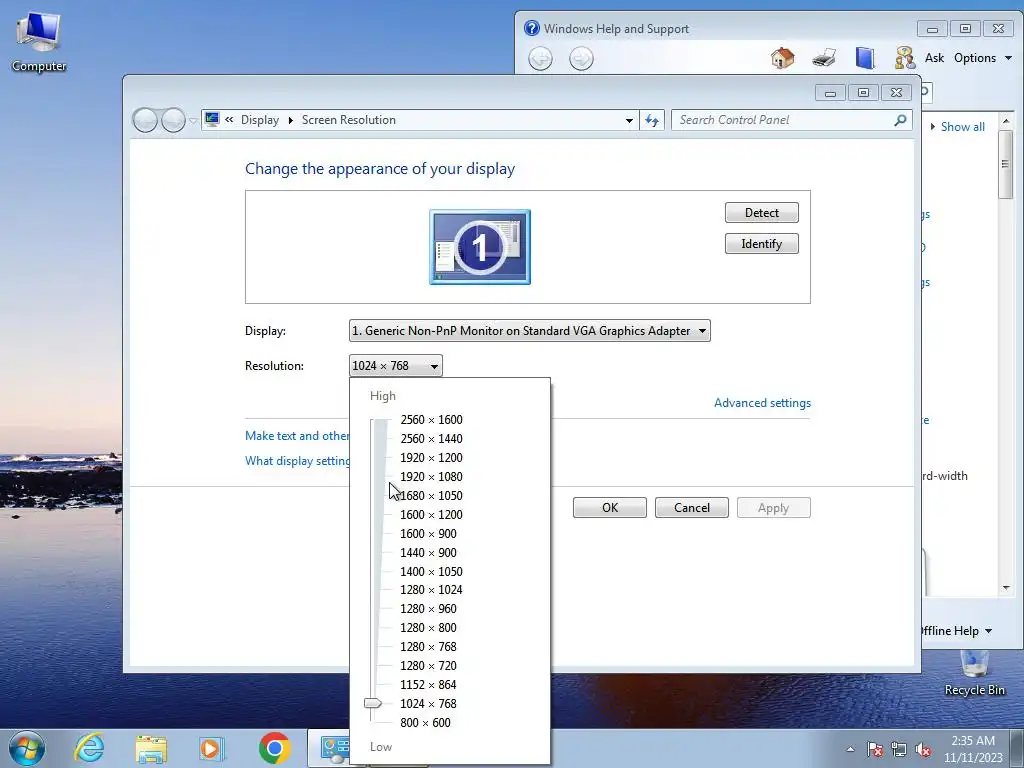
Task: Select 1400 × 1050 resolution
Action: [431, 571]
